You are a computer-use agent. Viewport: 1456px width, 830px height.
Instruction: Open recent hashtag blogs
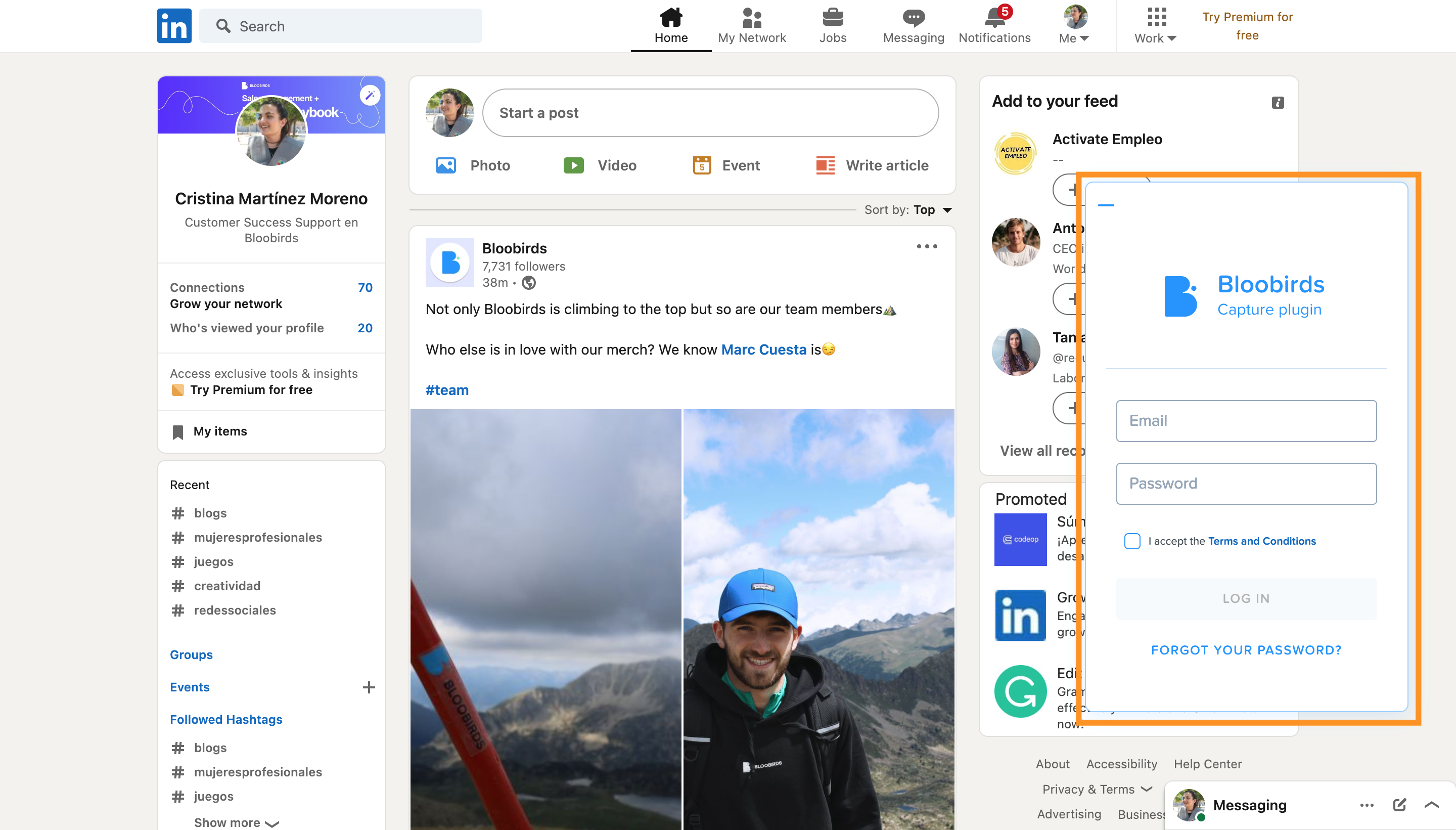pyautogui.click(x=210, y=513)
